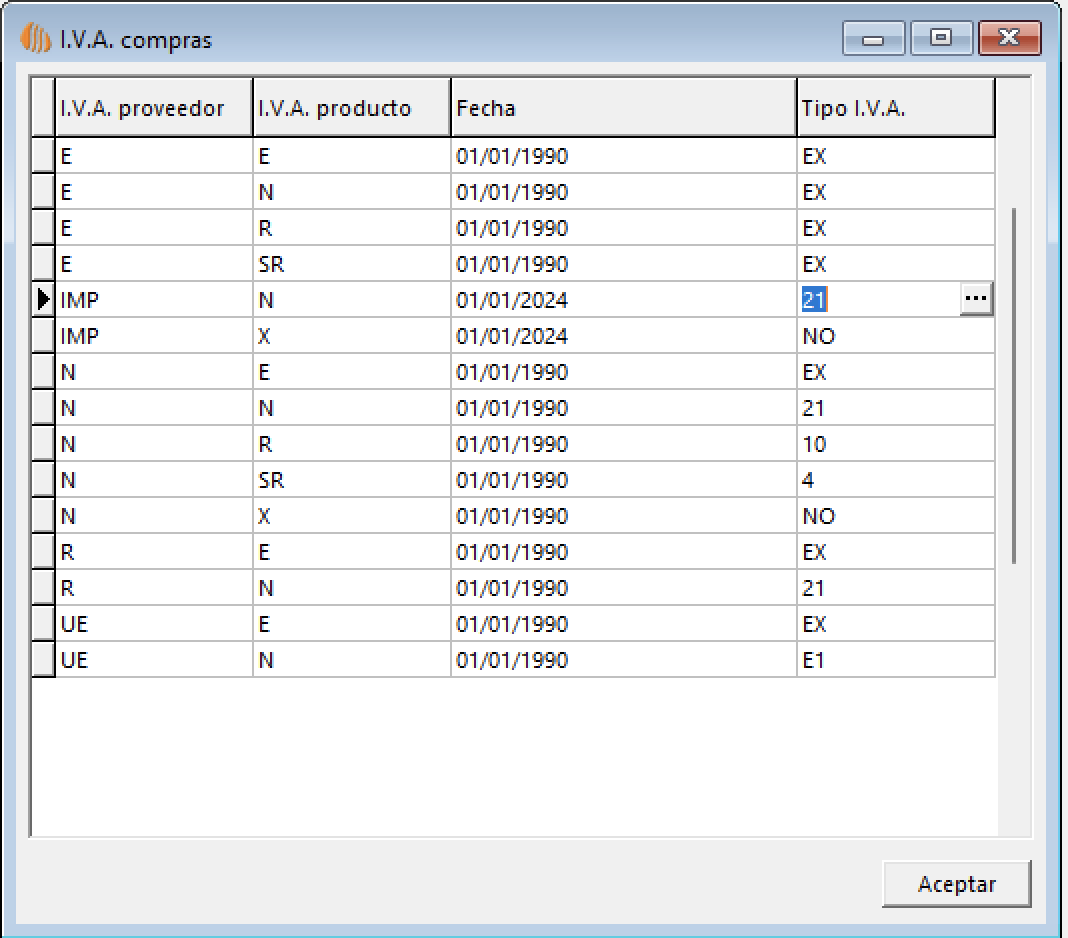Open the ellipsis lookup button in Tipo I.V.A.
1068x938 pixels.
tap(976, 299)
